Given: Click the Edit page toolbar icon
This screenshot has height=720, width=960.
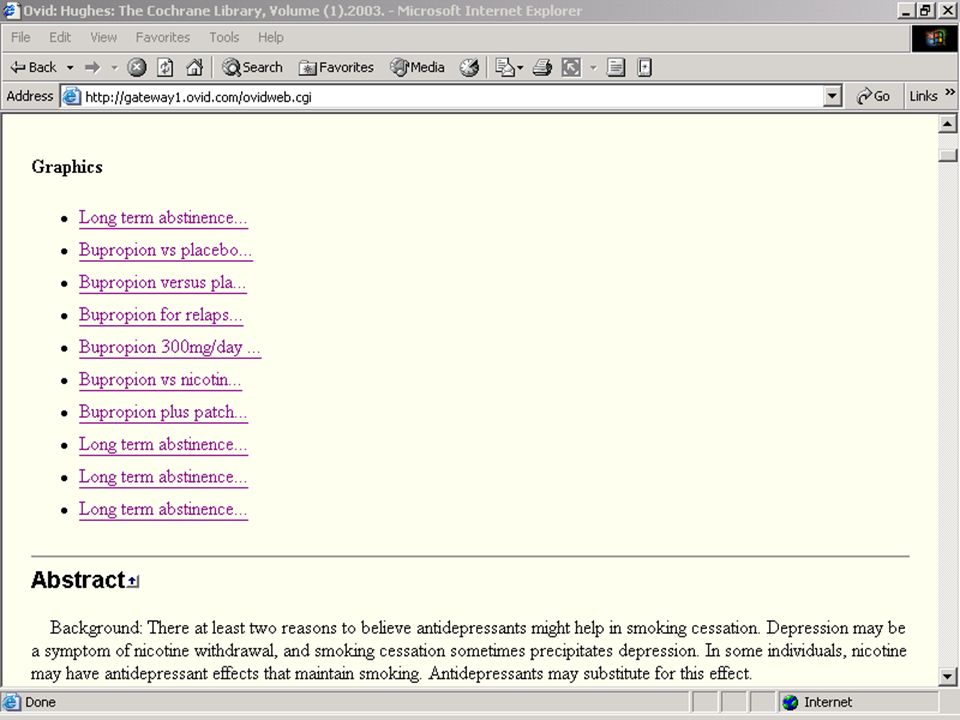Looking at the screenshot, I should point(571,67).
